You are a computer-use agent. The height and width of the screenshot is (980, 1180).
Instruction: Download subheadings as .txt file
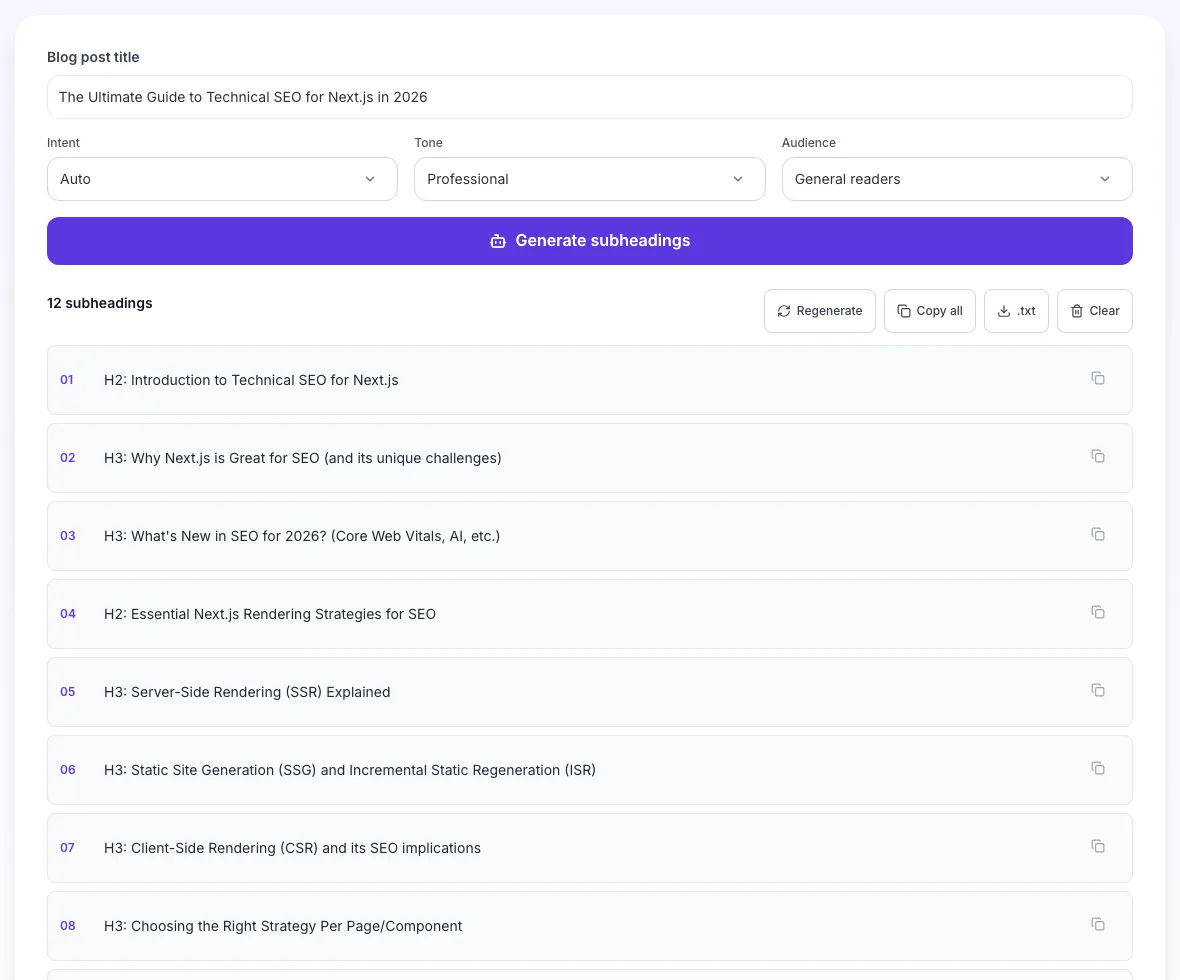(x=1016, y=311)
